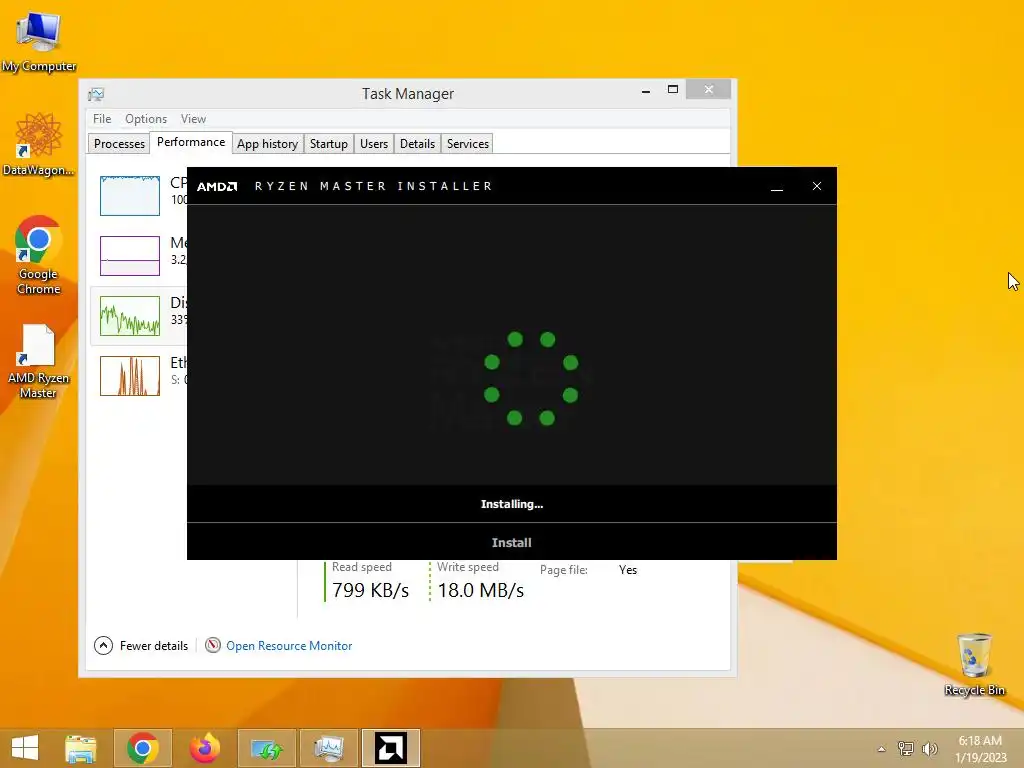The image size is (1024, 768).
Task: Open the File menu in Task Manager
Action: pos(102,119)
